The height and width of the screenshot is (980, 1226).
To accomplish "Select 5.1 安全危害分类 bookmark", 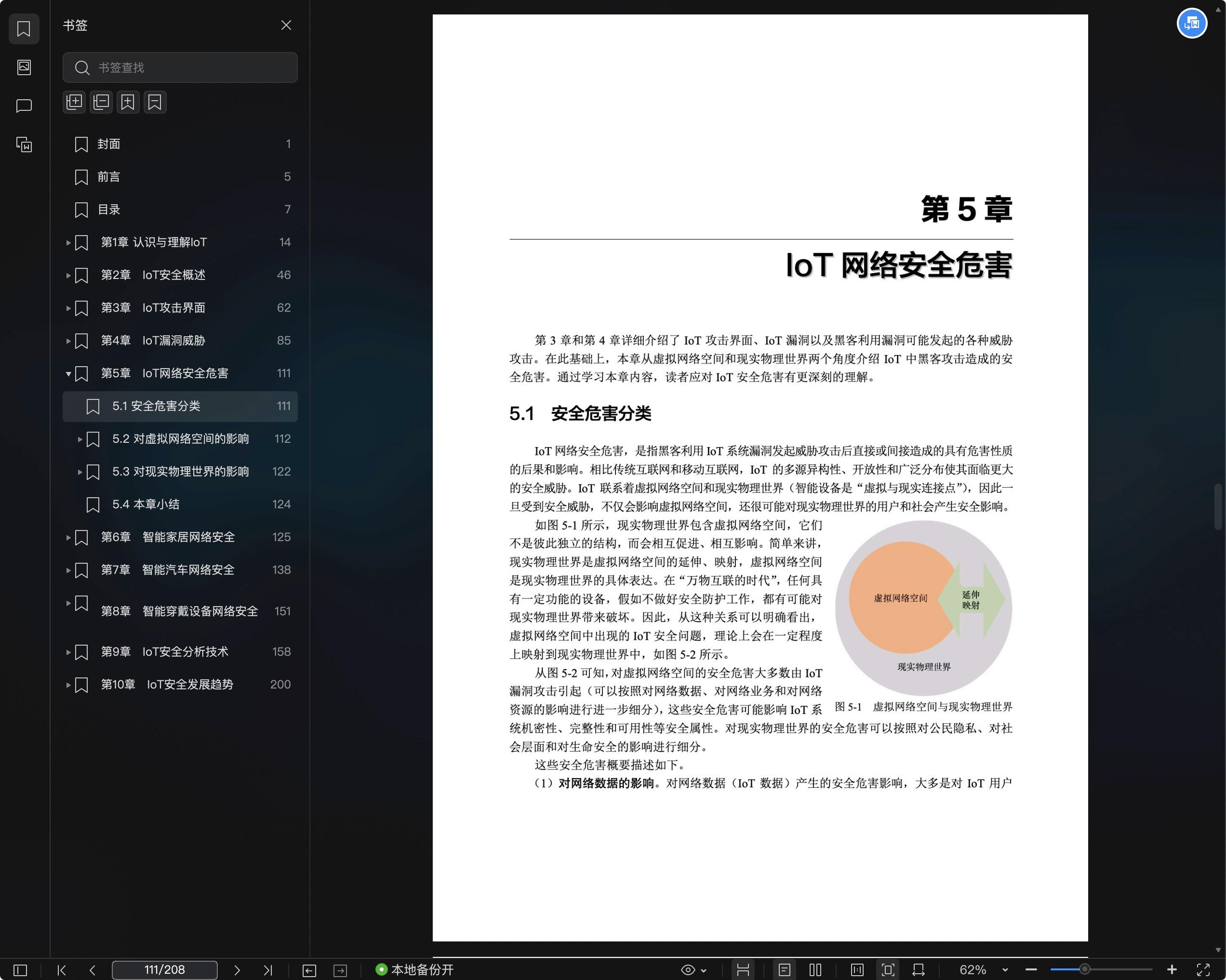I will 180,406.
